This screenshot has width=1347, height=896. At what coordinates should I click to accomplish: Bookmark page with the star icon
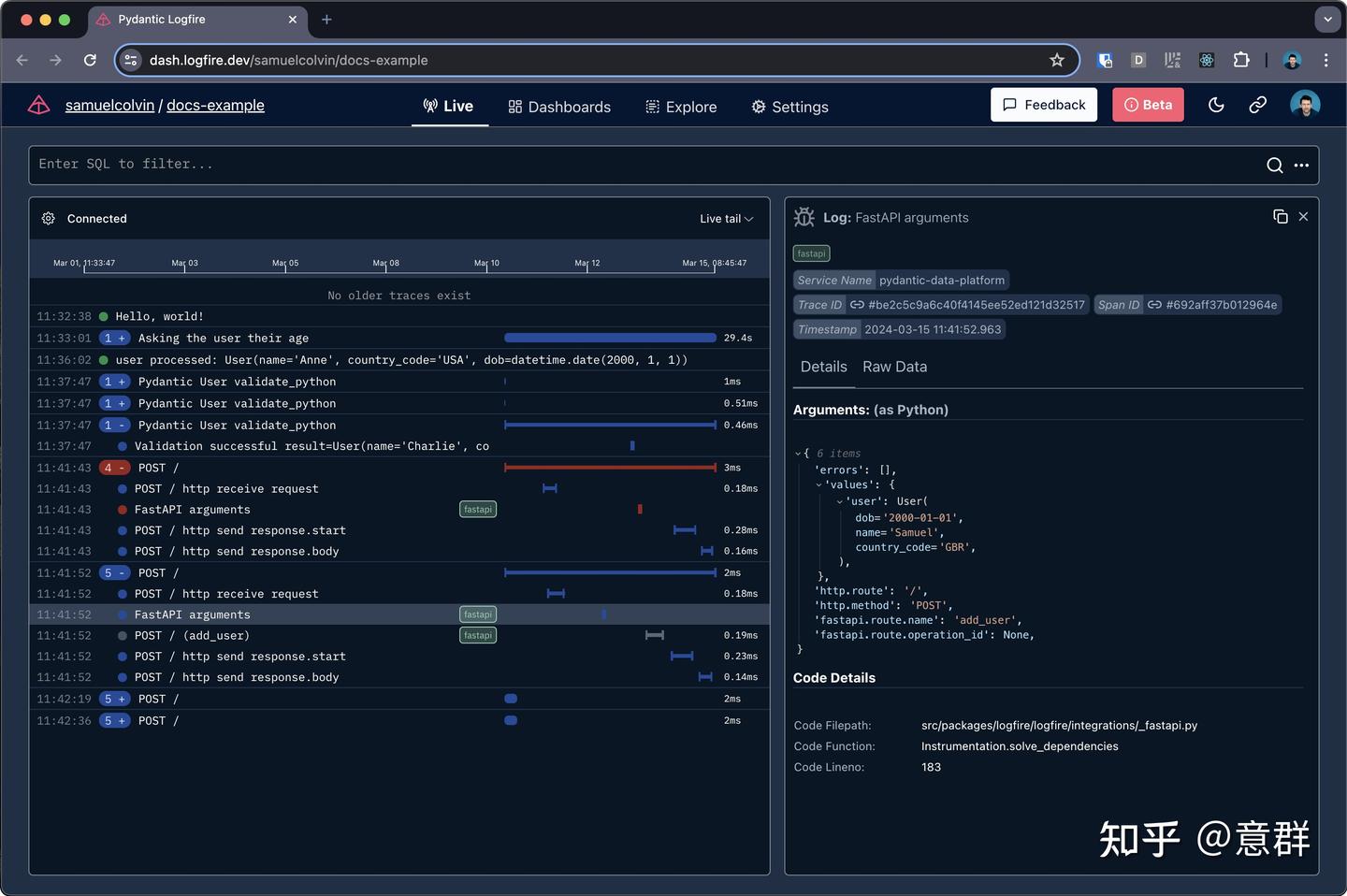(x=1057, y=60)
